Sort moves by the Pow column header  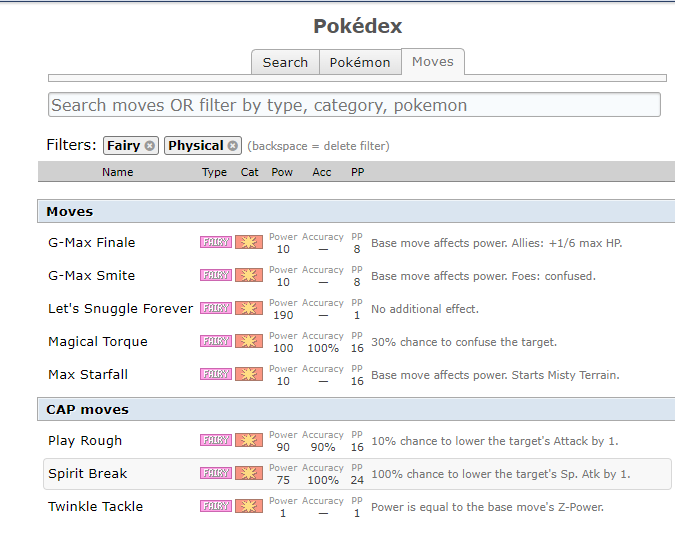point(282,172)
